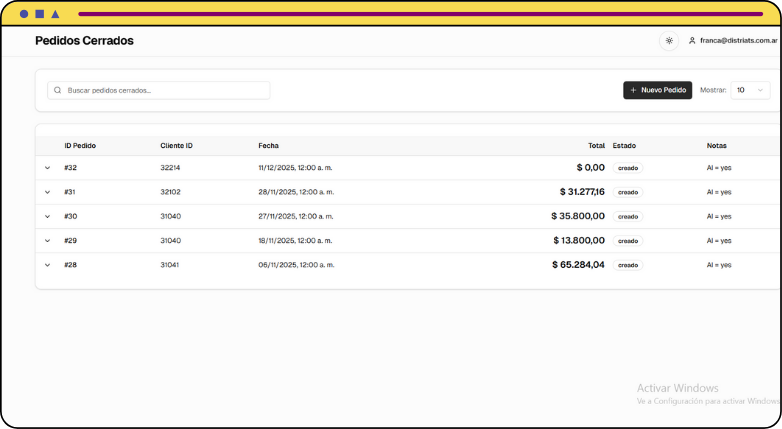Click the franca@distriats.com.ar account email

tap(738, 41)
